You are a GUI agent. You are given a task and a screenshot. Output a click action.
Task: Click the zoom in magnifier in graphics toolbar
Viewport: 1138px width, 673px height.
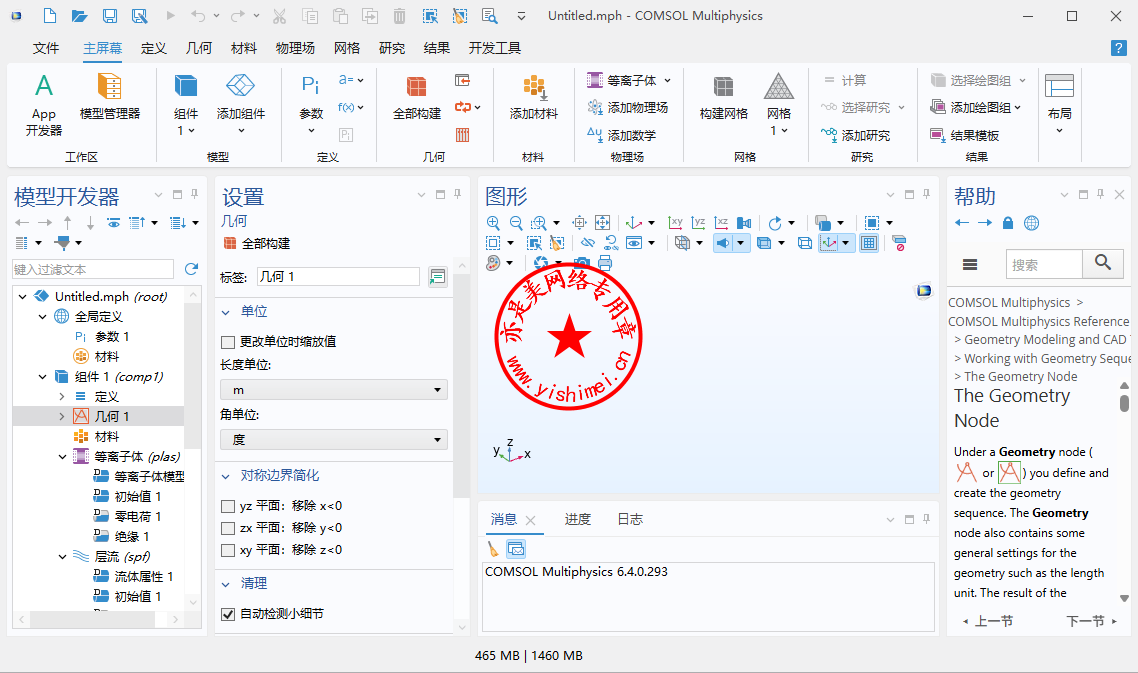point(493,223)
